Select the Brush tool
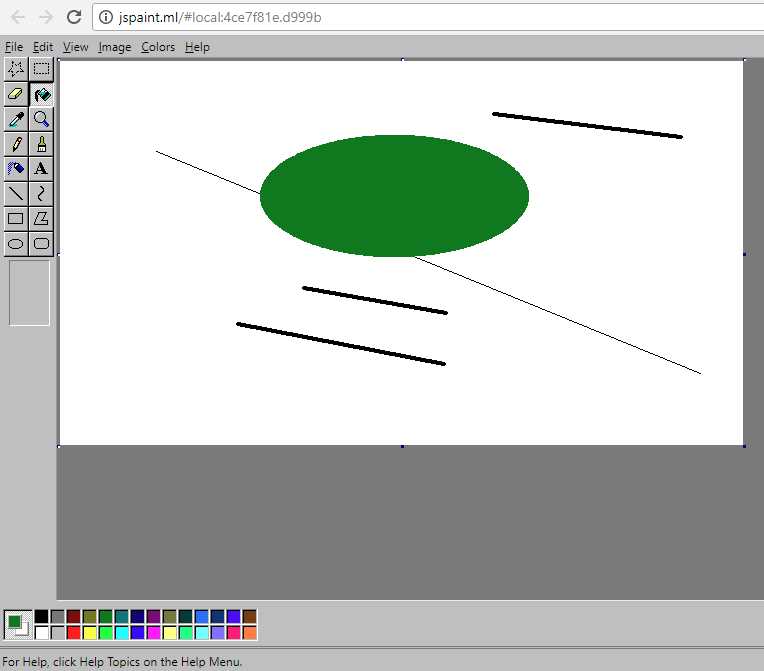The width and height of the screenshot is (764, 671). tap(41, 144)
